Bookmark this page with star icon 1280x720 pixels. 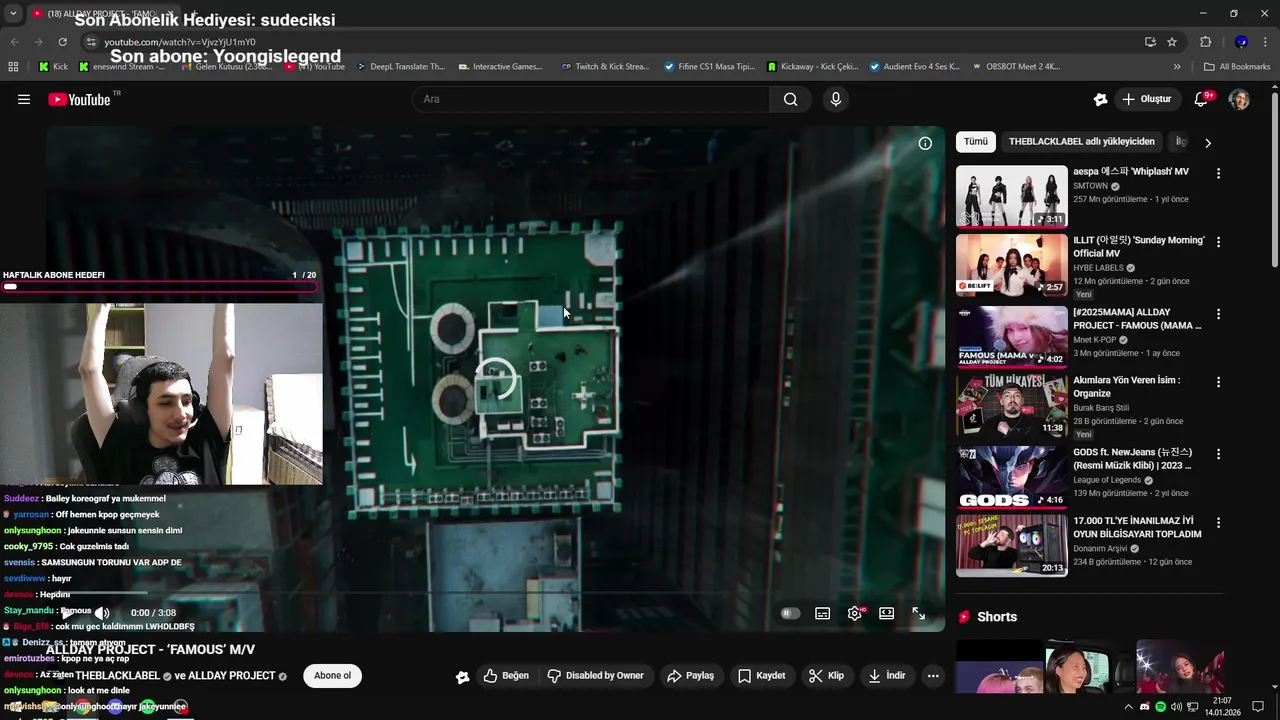click(x=1172, y=42)
